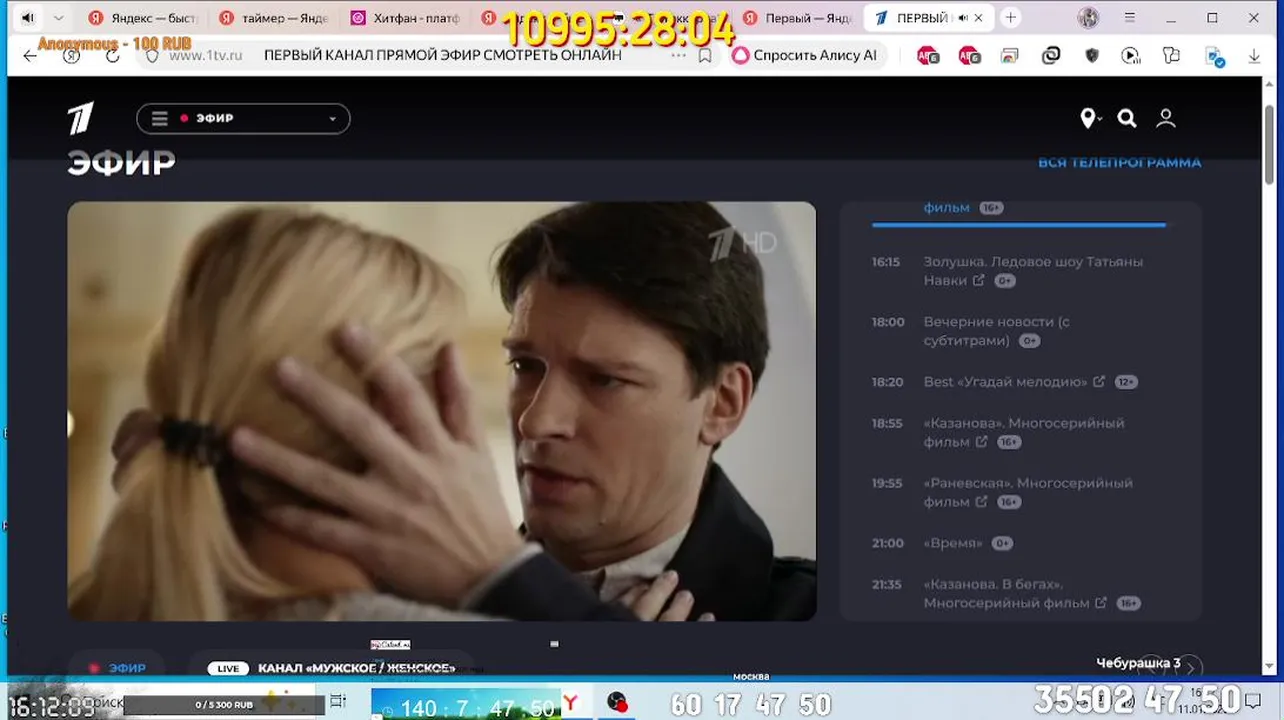Image resolution: width=1284 pixels, height=720 pixels.
Task: Open the browser profile avatar
Action: click(1089, 18)
